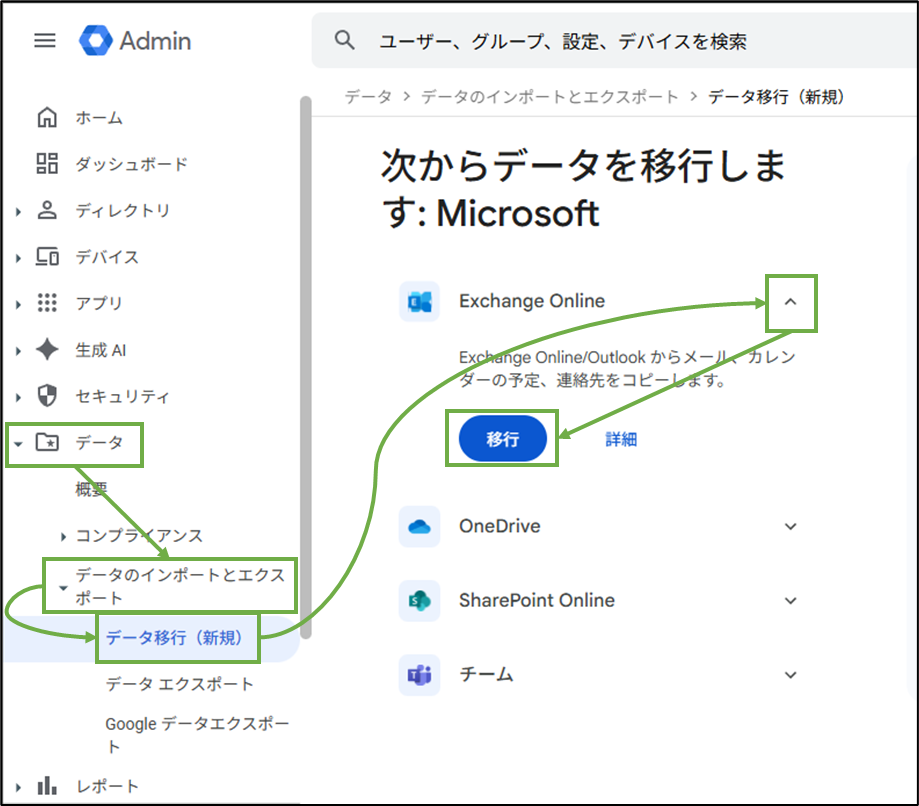Image resolution: width=919 pixels, height=806 pixels.
Task: Click the Exchange Online Outlook icon
Action: (420, 301)
